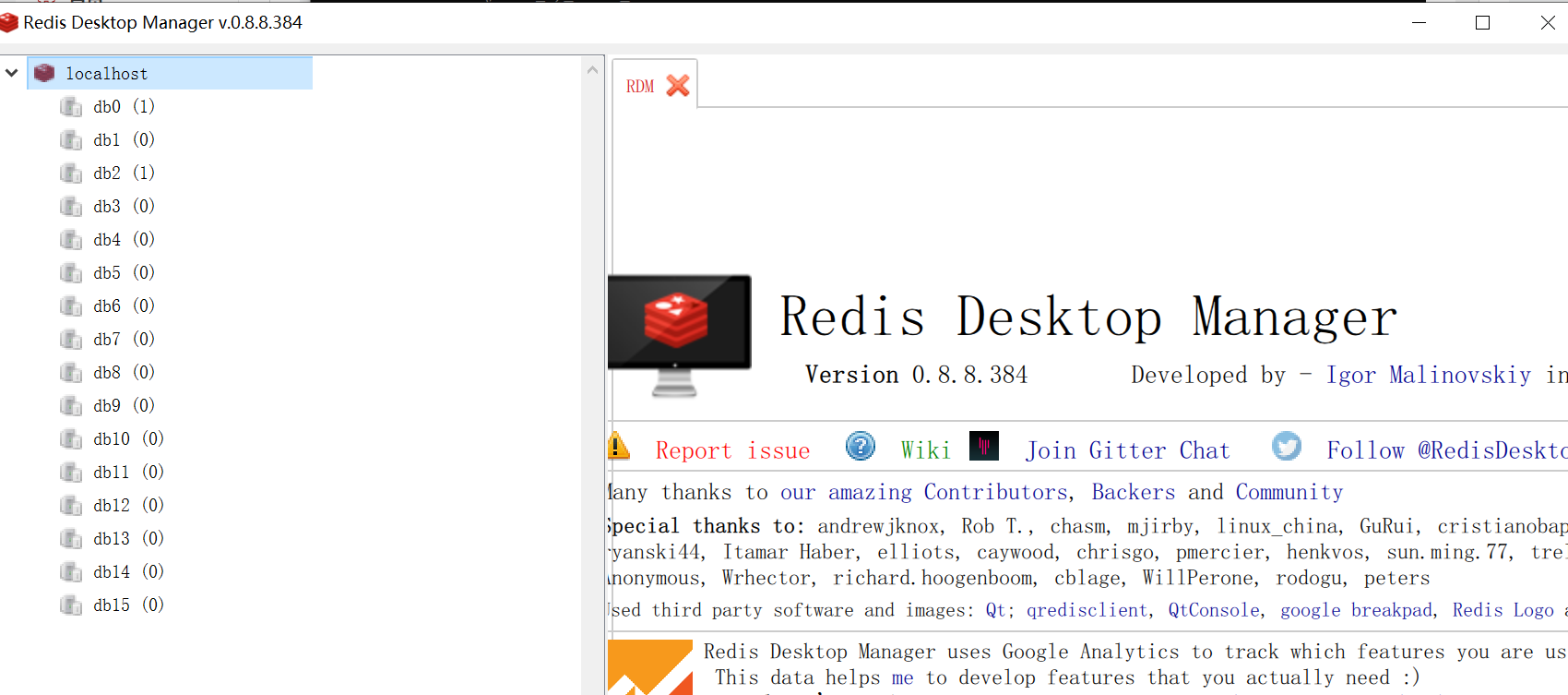Click the db1 database icon
The height and width of the screenshot is (695, 1568).
[x=71, y=139]
